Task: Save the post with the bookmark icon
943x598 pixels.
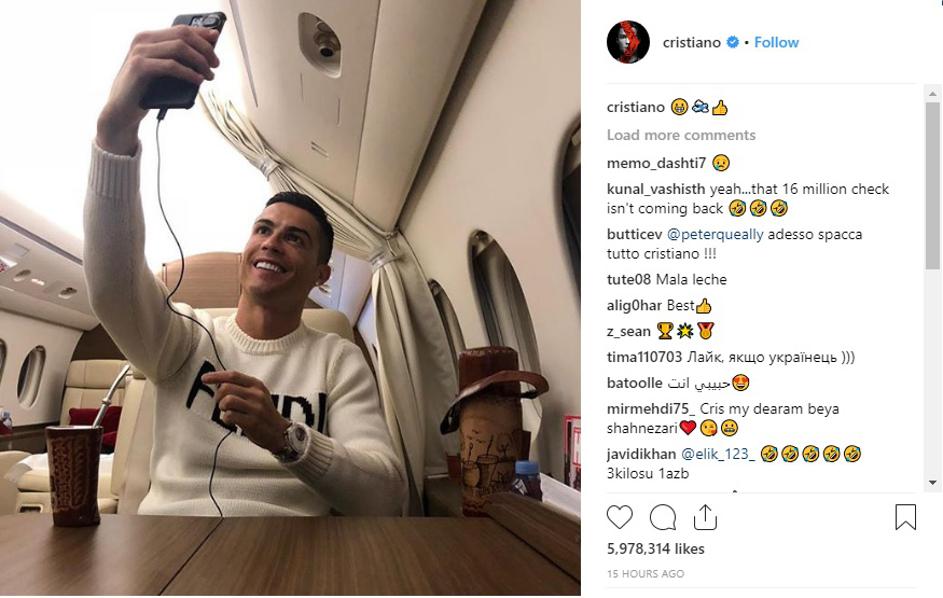Action: 905,517
